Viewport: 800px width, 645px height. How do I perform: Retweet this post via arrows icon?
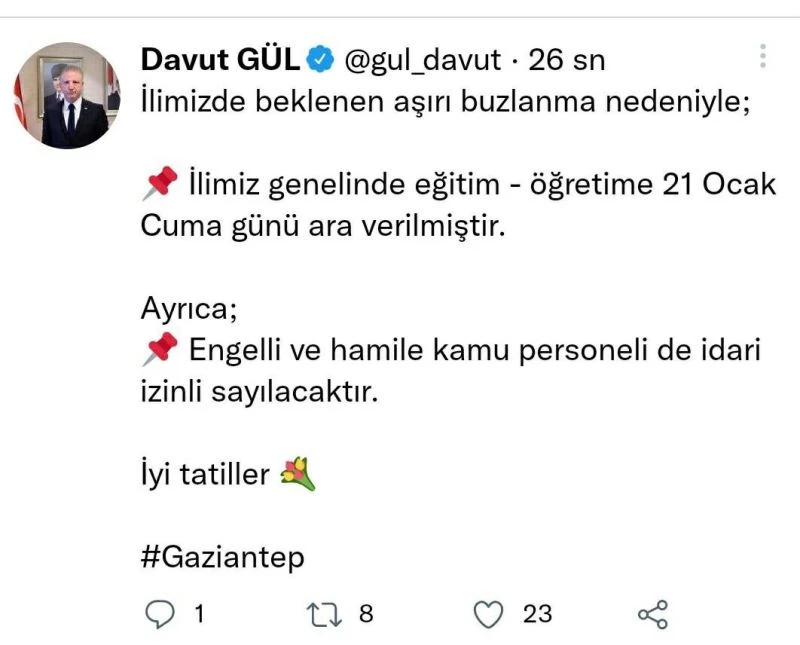tap(324, 614)
